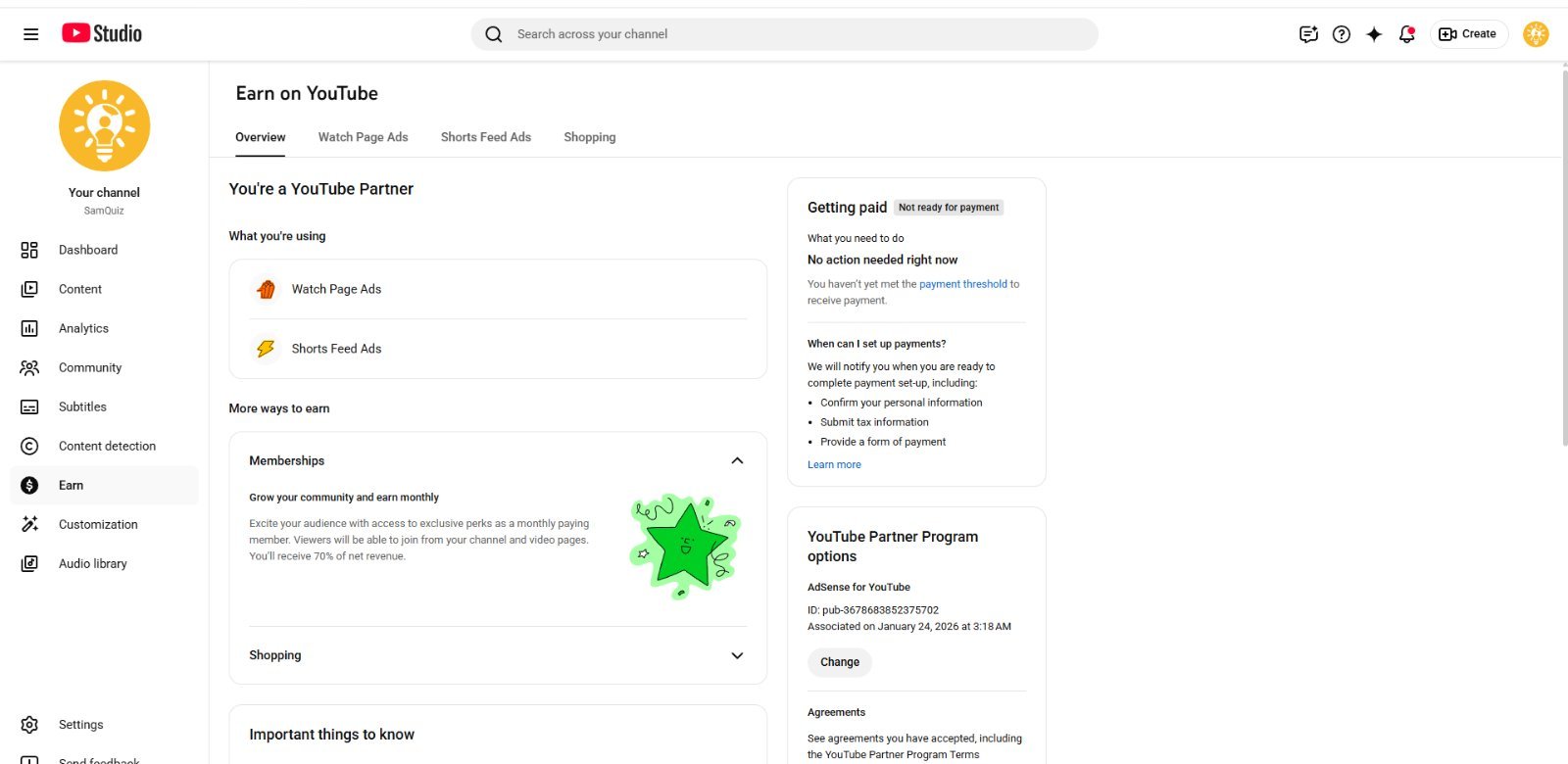The width and height of the screenshot is (1568, 764).
Task: Open the account avatar in header
Action: [1536, 34]
